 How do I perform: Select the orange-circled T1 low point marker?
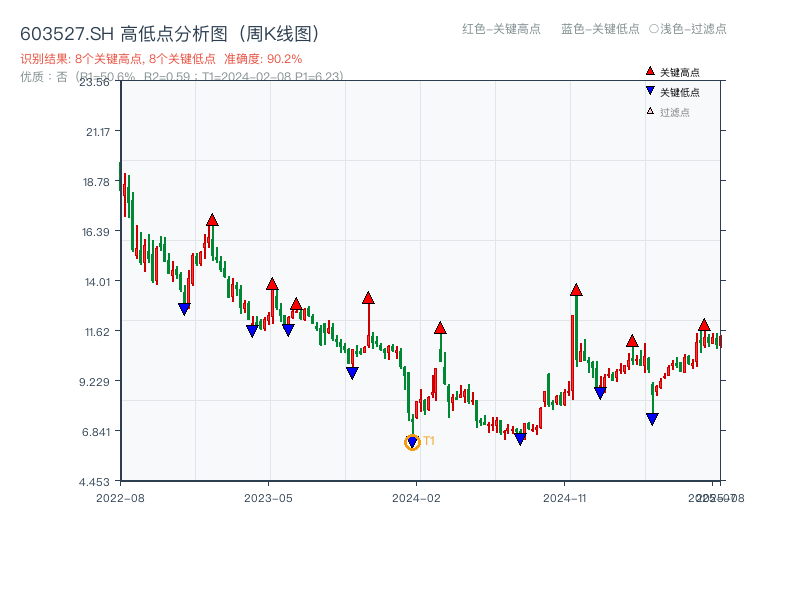click(412, 442)
